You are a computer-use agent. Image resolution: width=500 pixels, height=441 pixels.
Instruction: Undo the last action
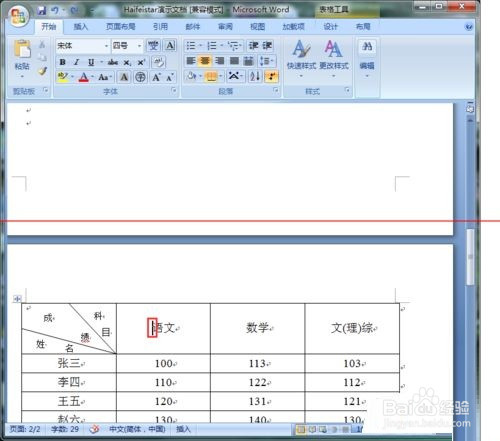55,10
